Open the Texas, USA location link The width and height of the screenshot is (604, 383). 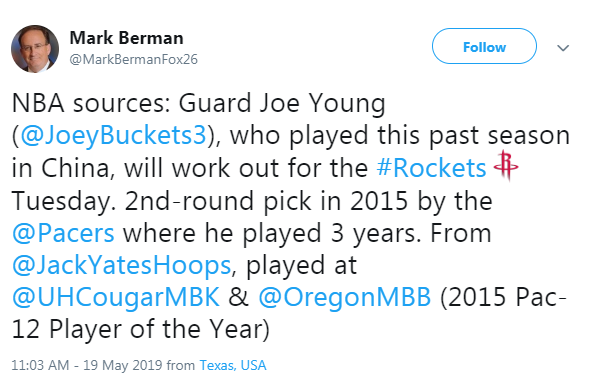tap(233, 365)
